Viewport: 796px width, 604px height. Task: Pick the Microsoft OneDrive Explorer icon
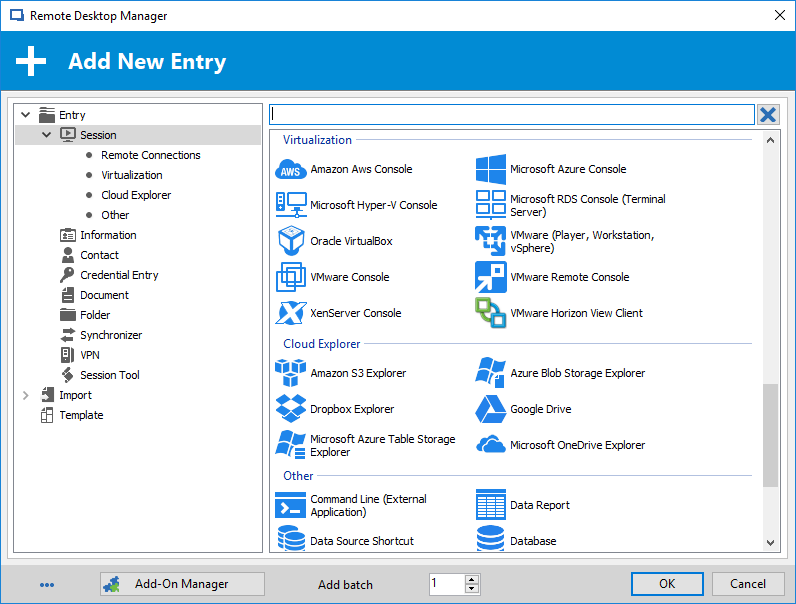(x=490, y=445)
